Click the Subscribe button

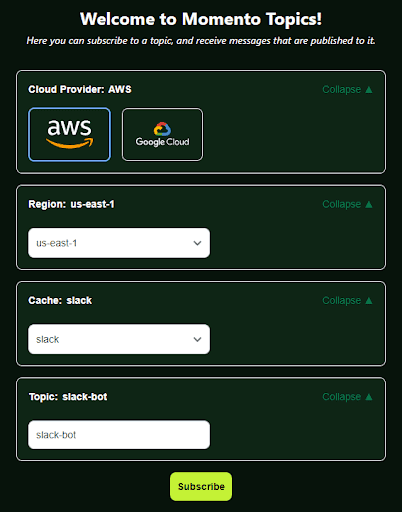pyautogui.click(x=201, y=486)
